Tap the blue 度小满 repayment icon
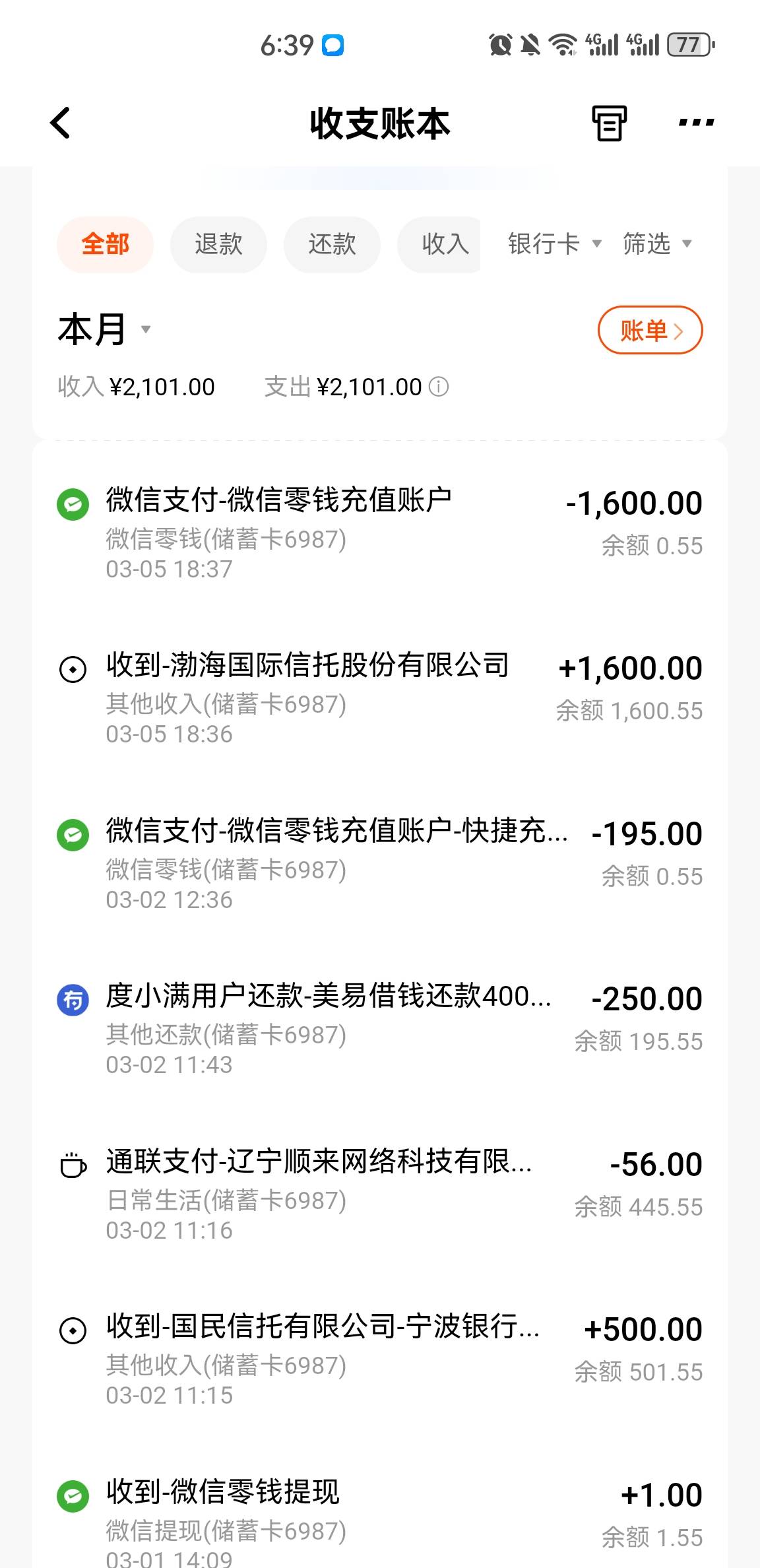This screenshot has height=1568, width=760. (x=73, y=1000)
